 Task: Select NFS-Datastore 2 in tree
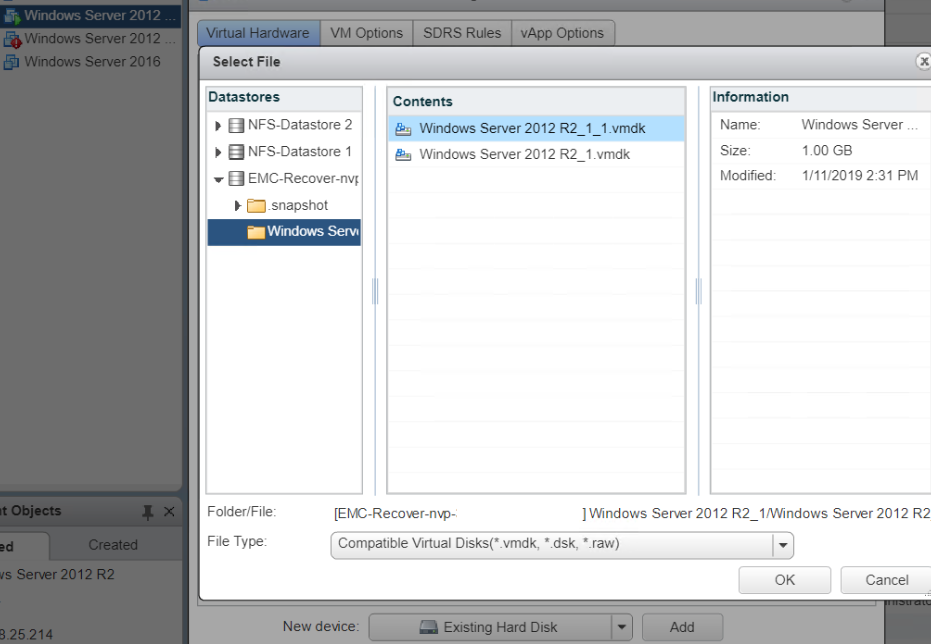(300, 125)
